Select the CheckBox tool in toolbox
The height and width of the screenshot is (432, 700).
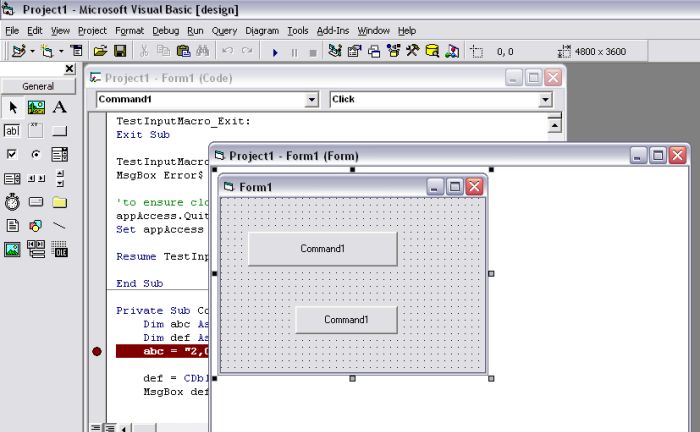tap(12, 154)
